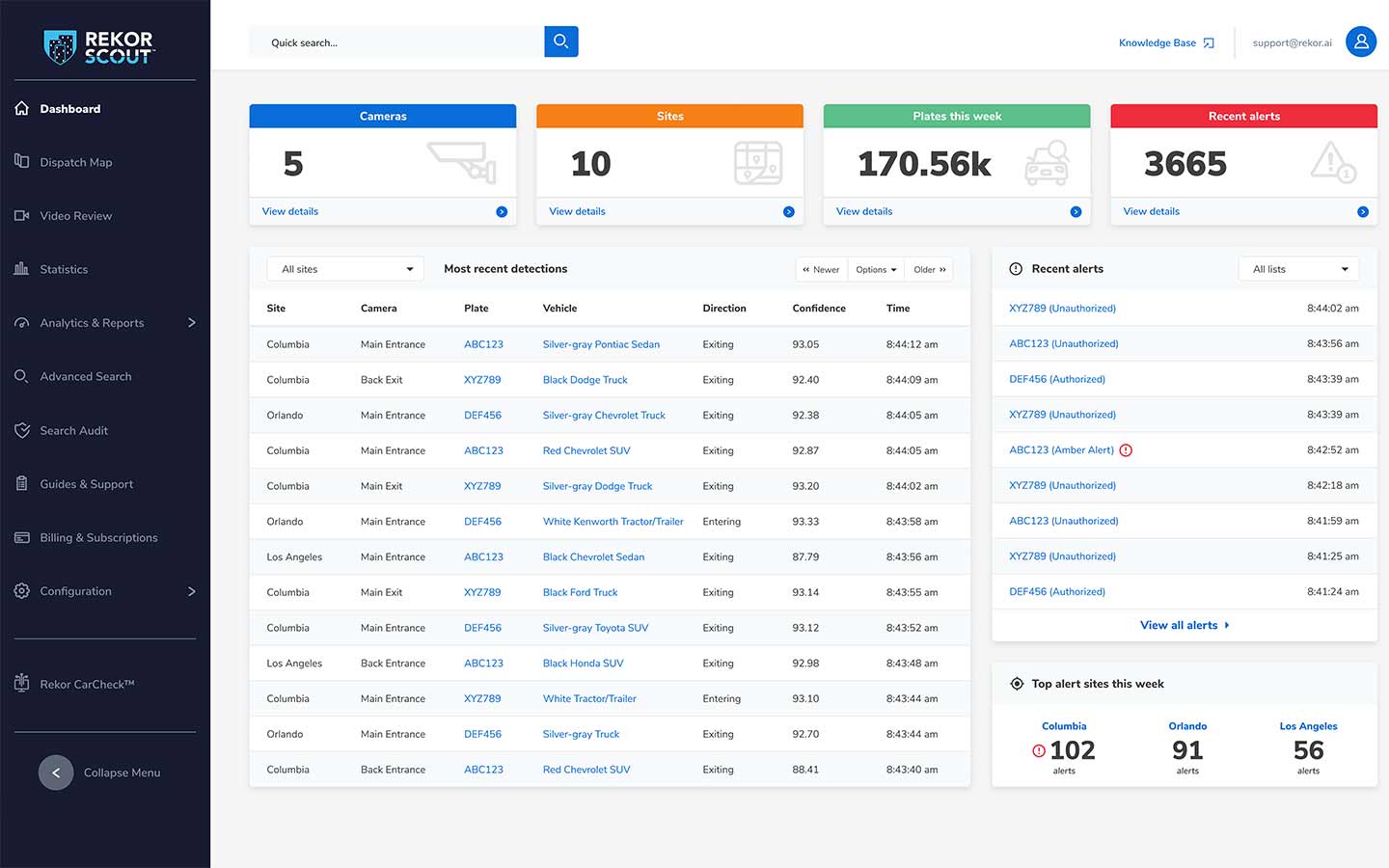The image size is (1389, 868).
Task: Open the Options dropdown above the detections table
Action: [875, 269]
